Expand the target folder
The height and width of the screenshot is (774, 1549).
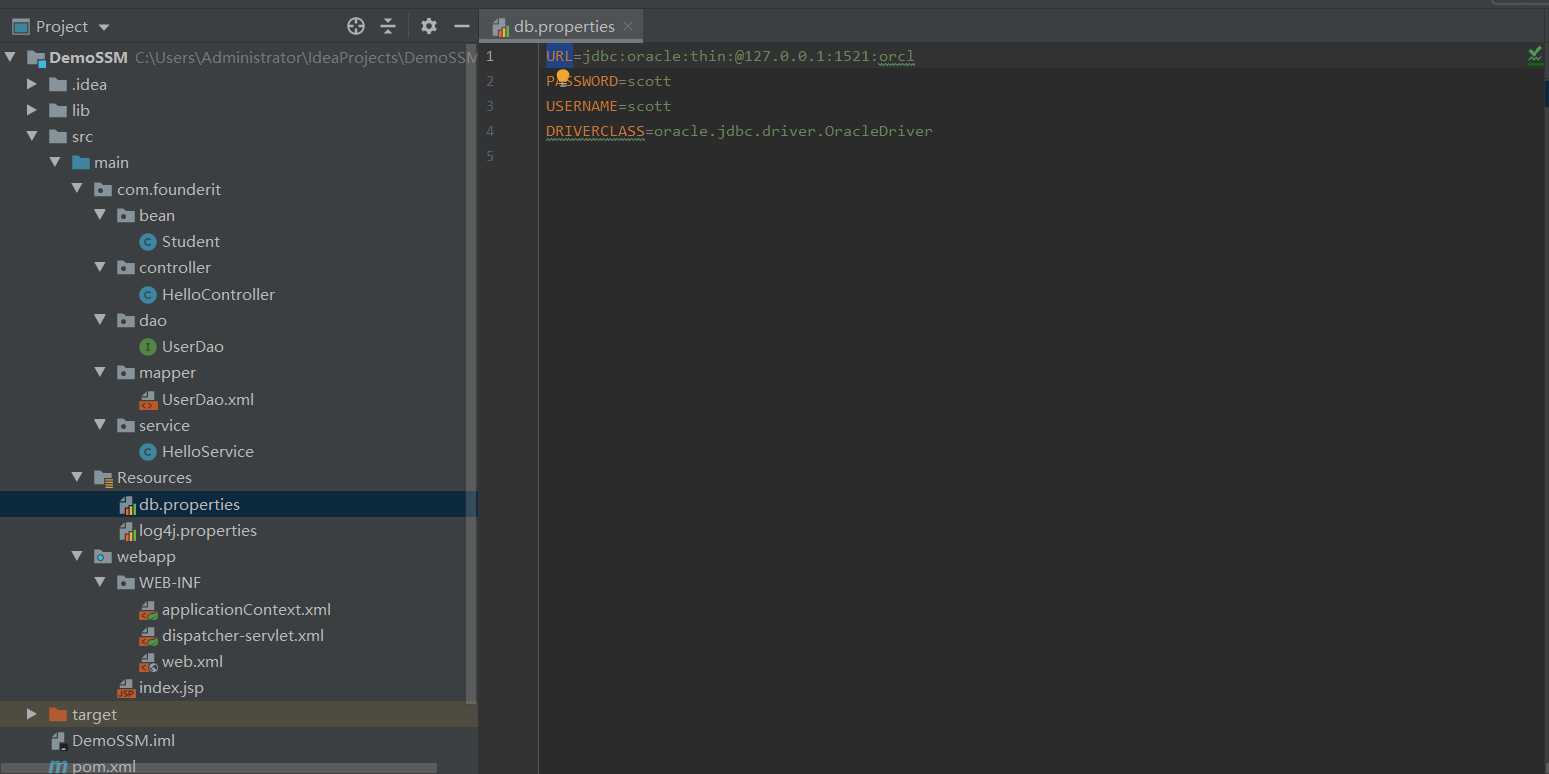32,714
